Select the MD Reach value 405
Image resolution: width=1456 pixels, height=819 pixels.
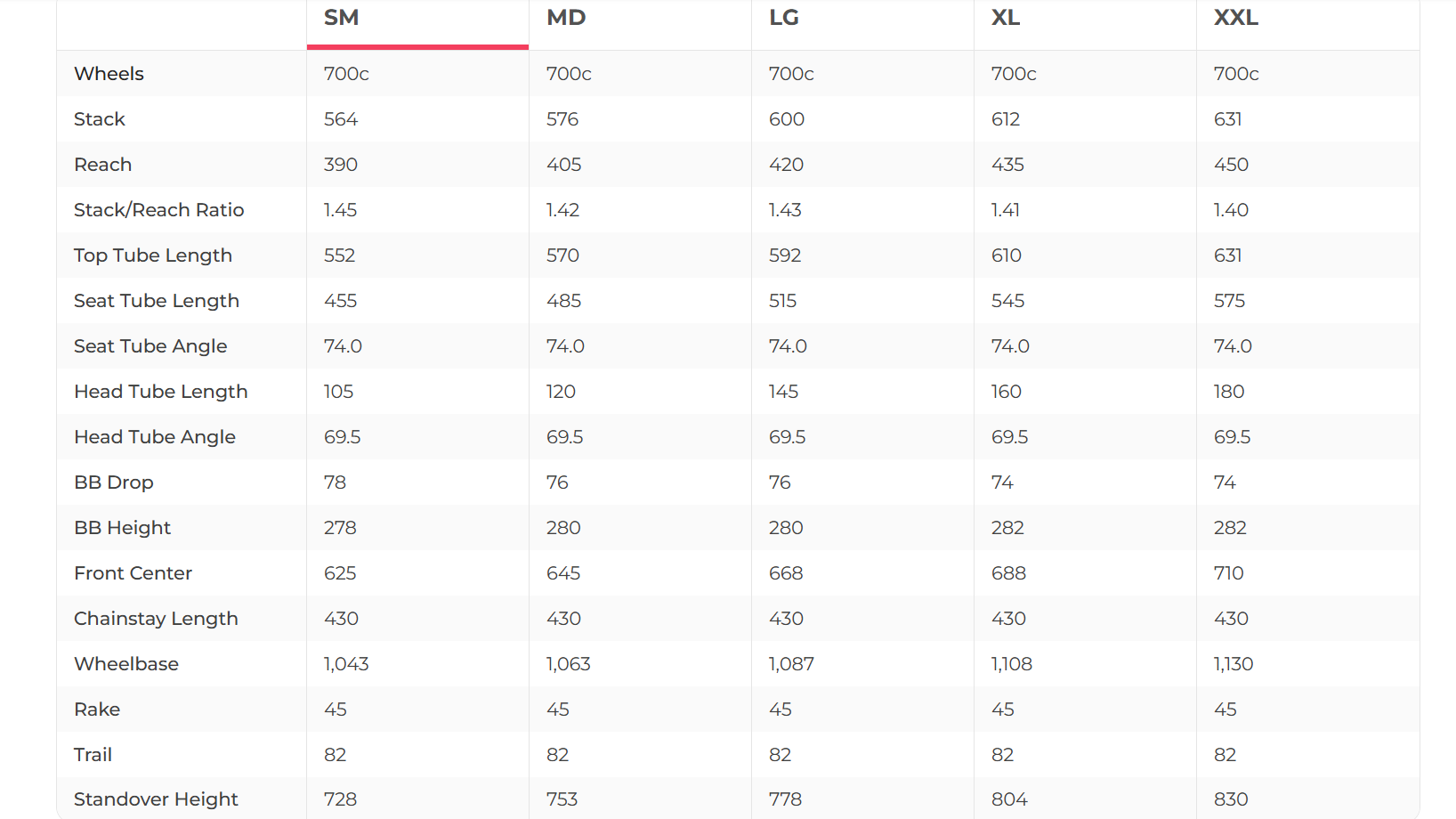click(x=563, y=165)
